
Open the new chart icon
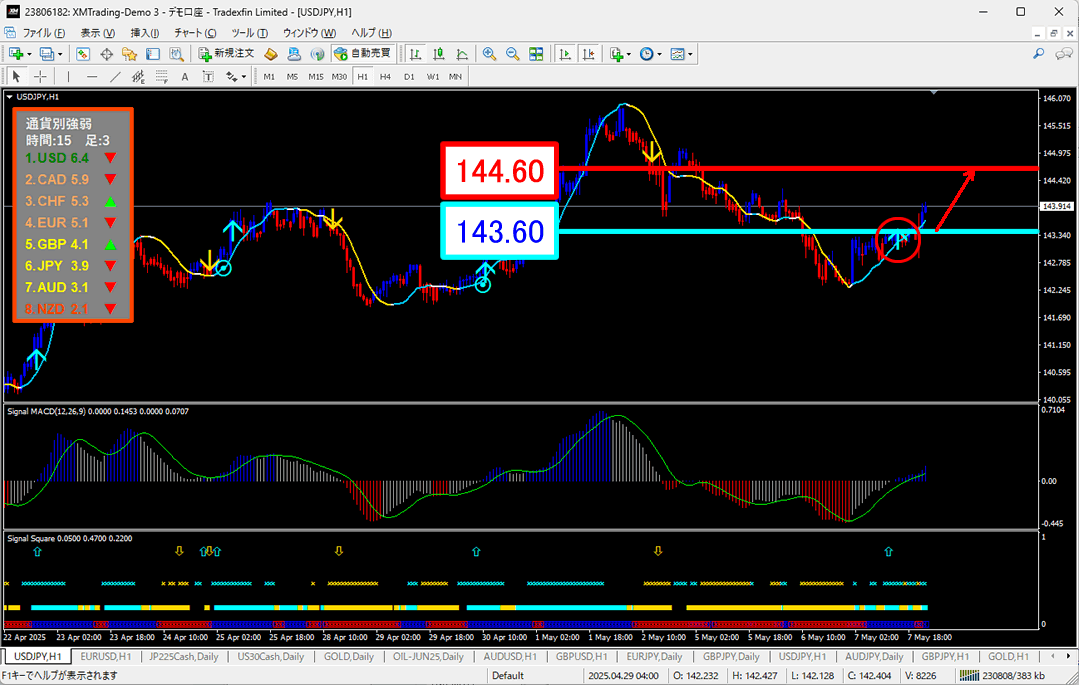[15, 54]
